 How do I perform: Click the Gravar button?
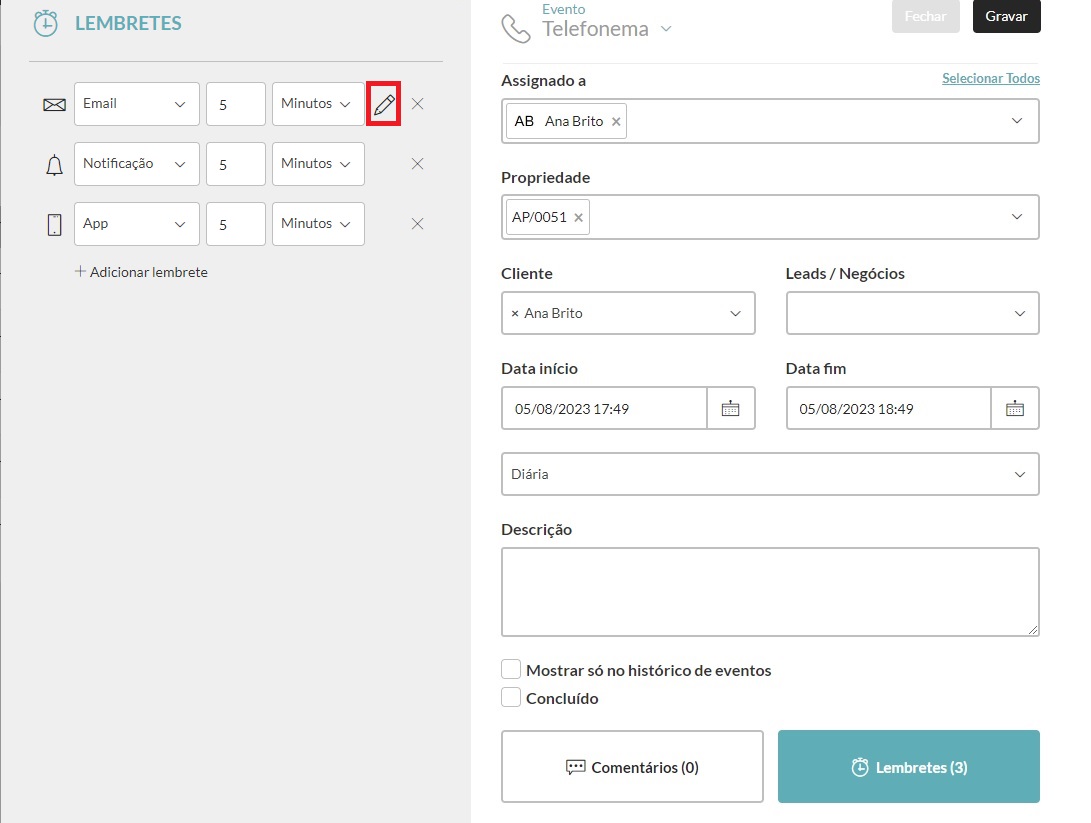[1006, 17]
